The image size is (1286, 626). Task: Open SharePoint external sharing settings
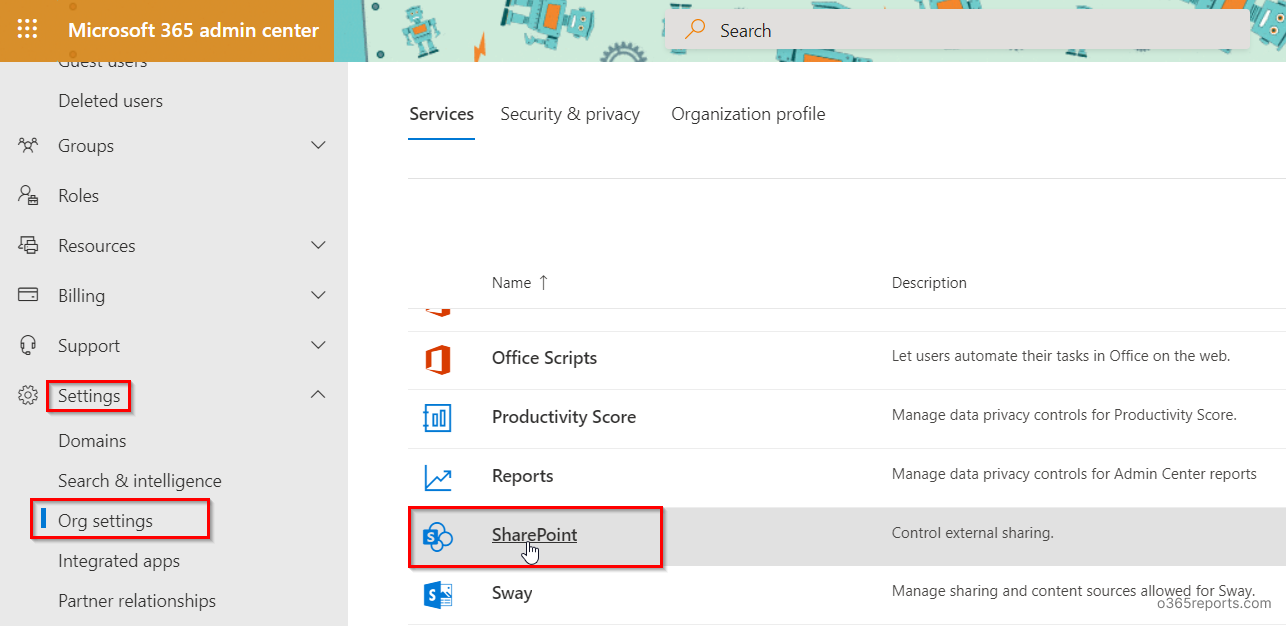tap(534, 535)
